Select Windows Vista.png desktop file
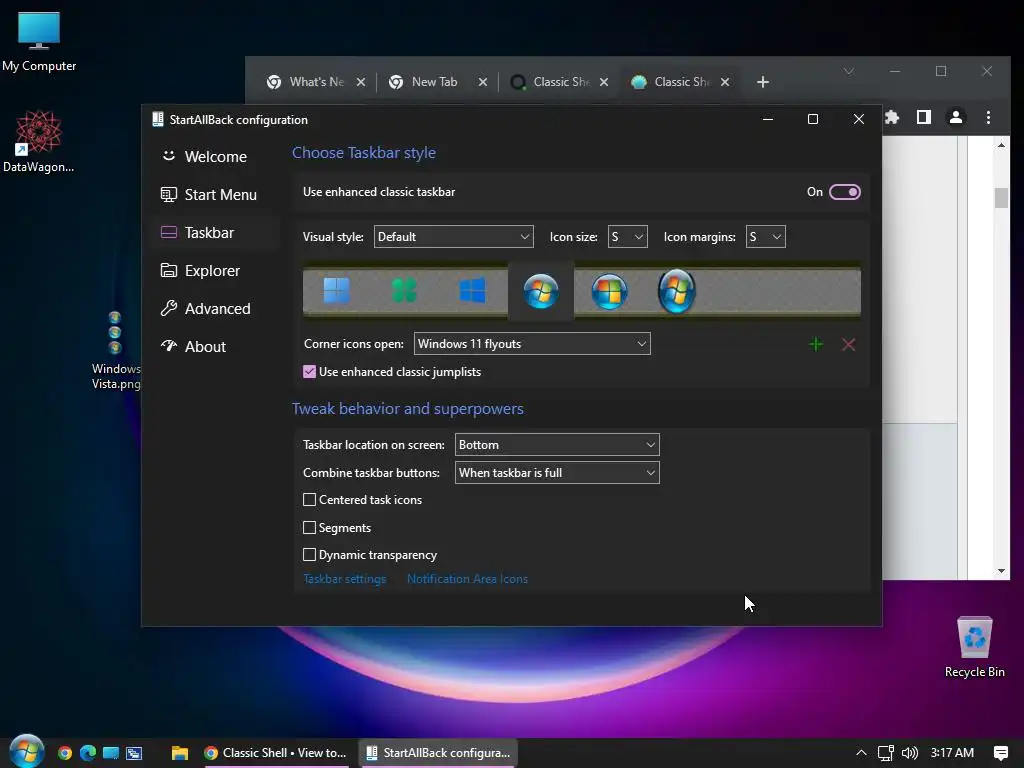Screen dimensions: 1024x768 click(x=116, y=351)
